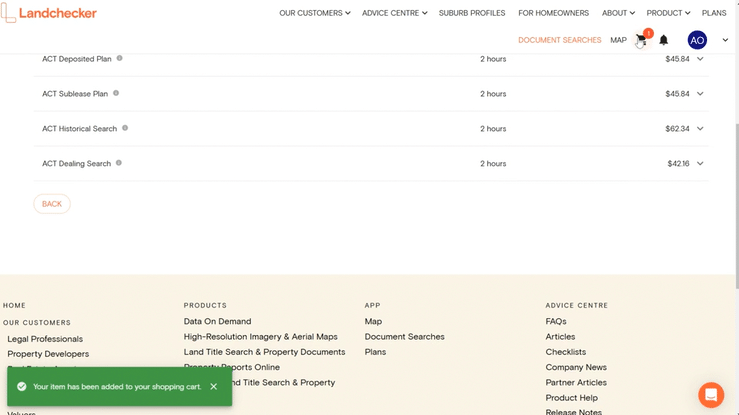This screenshot has height=415, width=739.
Task: Select Document Searches in header
Action: click(559, 40)
